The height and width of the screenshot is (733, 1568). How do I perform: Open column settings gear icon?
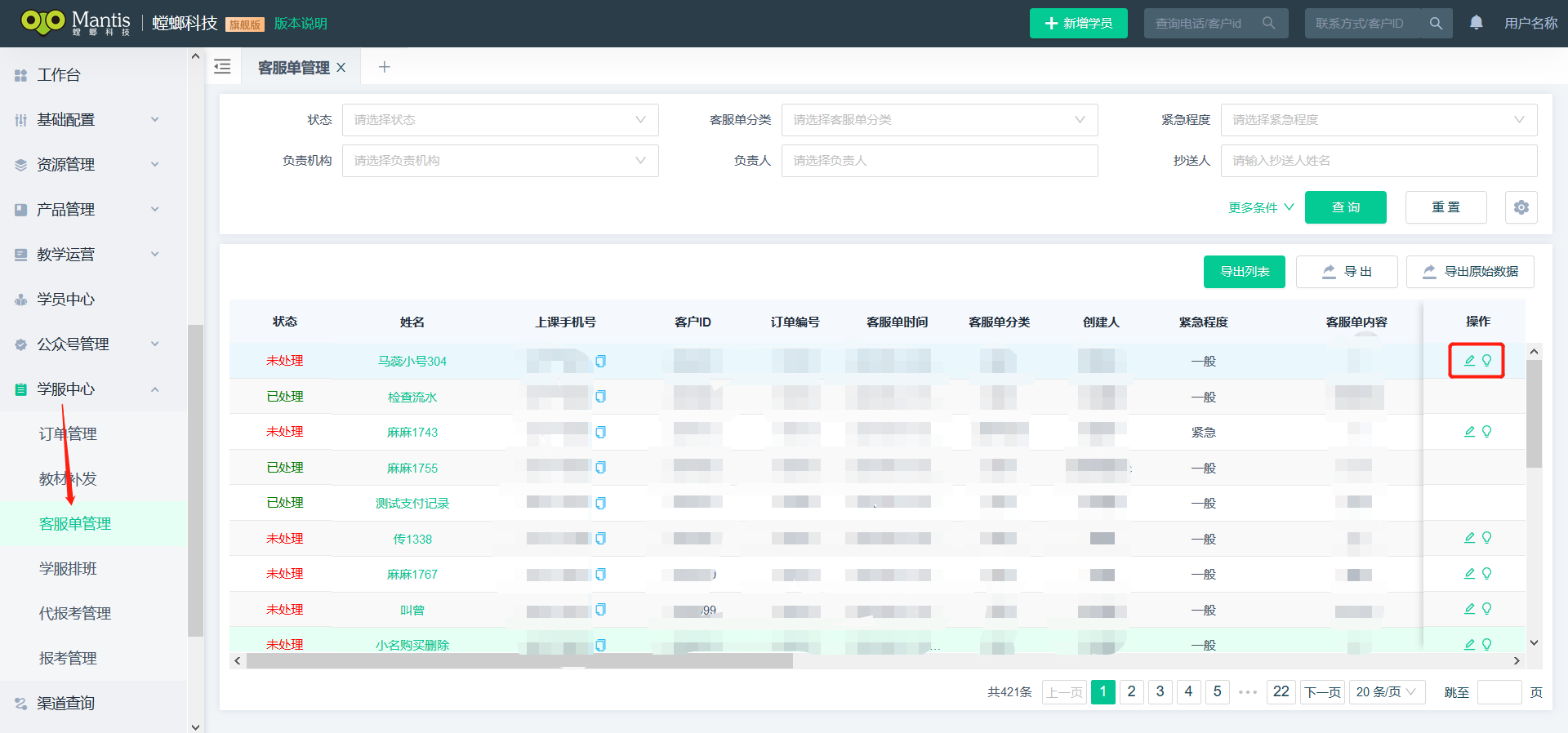(x=1521, y=207)
